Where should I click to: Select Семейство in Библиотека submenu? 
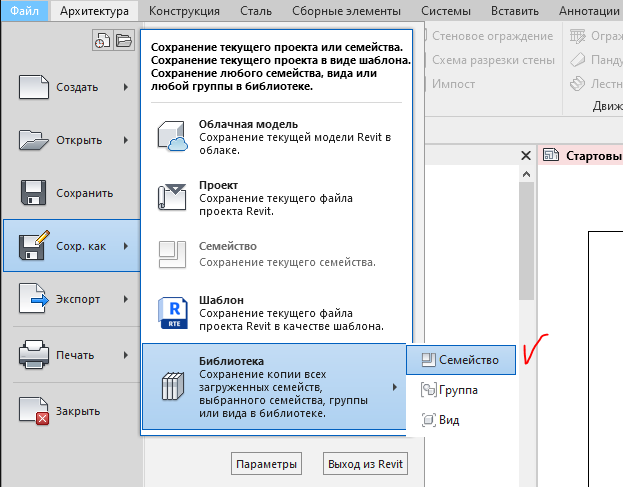point(461,360)
